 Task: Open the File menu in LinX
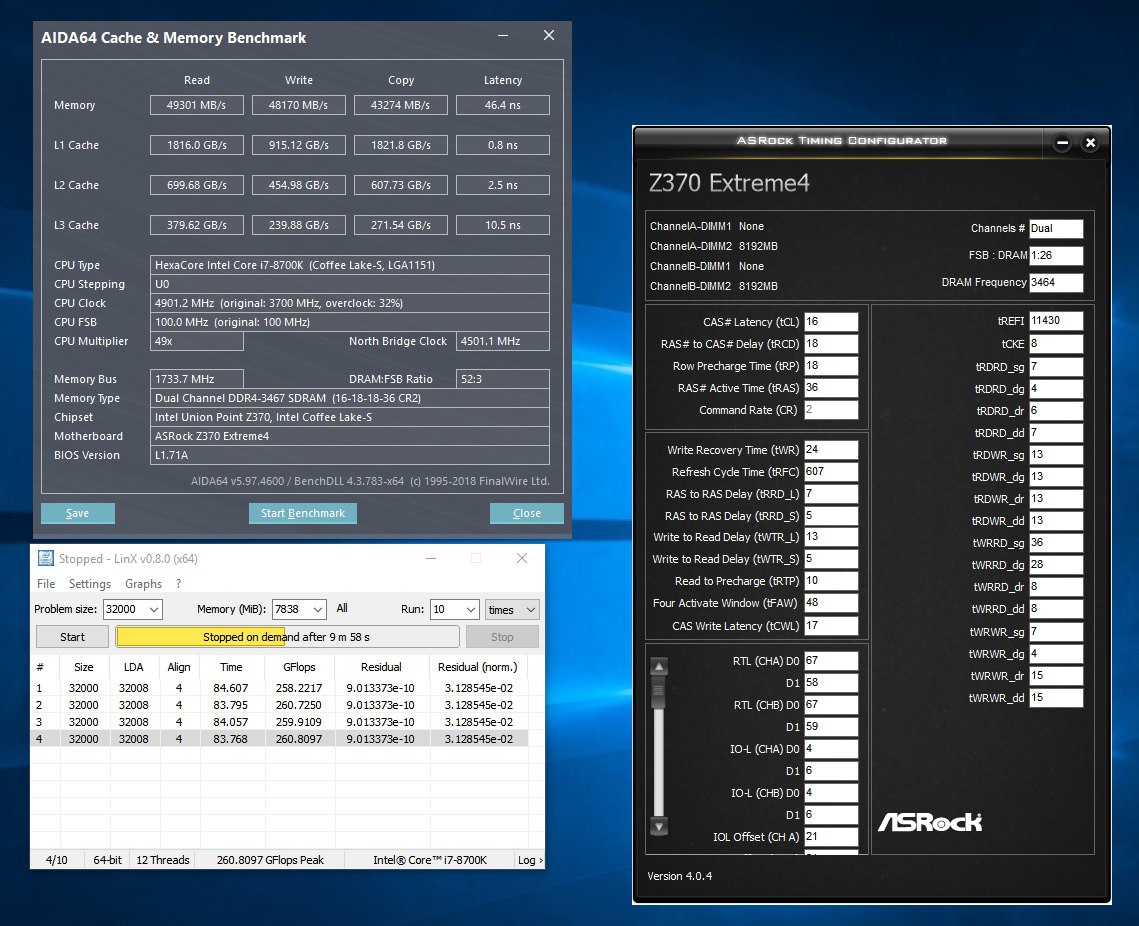46,584
